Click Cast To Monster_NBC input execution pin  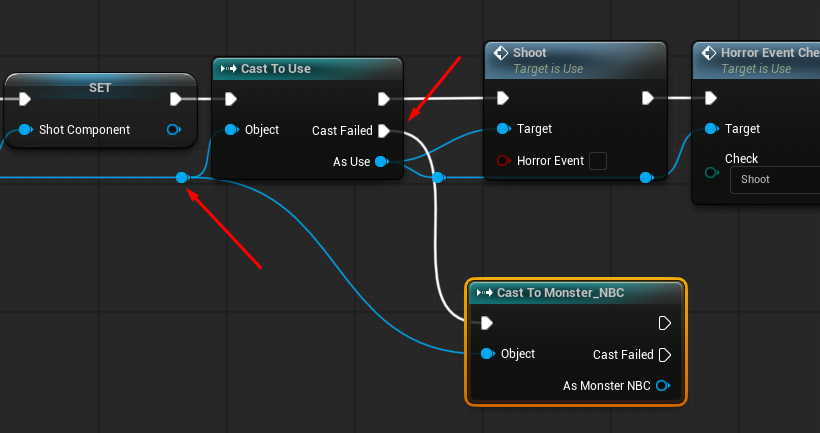click(487, 323)
